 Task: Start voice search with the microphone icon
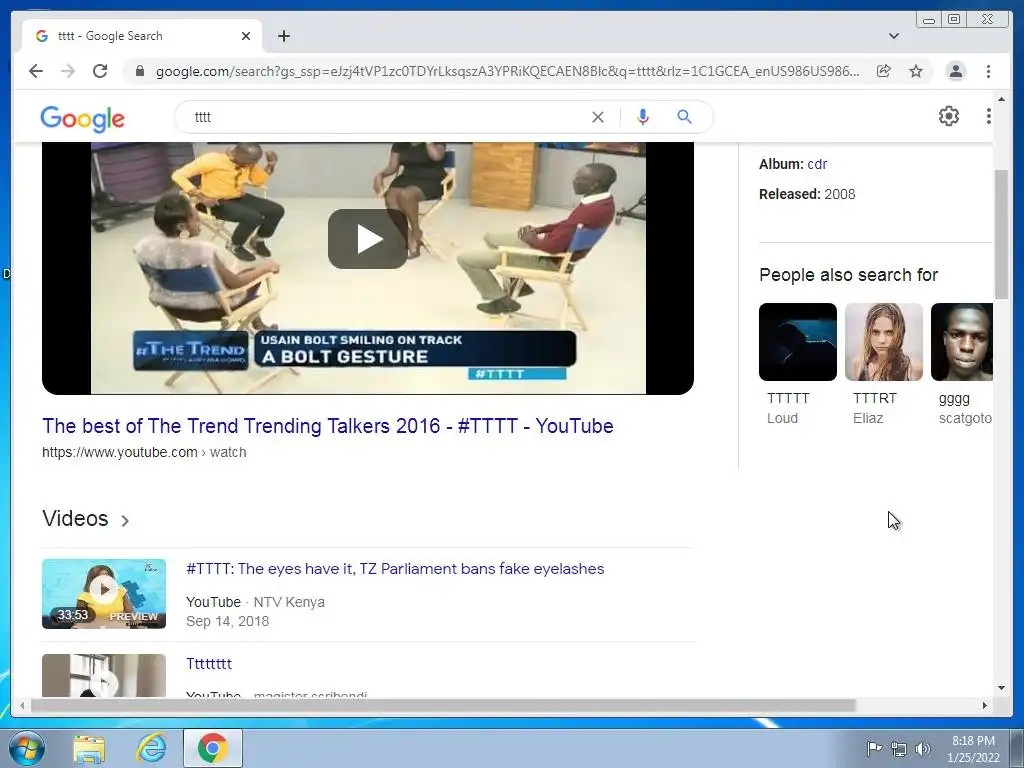[x=643, y=117]
